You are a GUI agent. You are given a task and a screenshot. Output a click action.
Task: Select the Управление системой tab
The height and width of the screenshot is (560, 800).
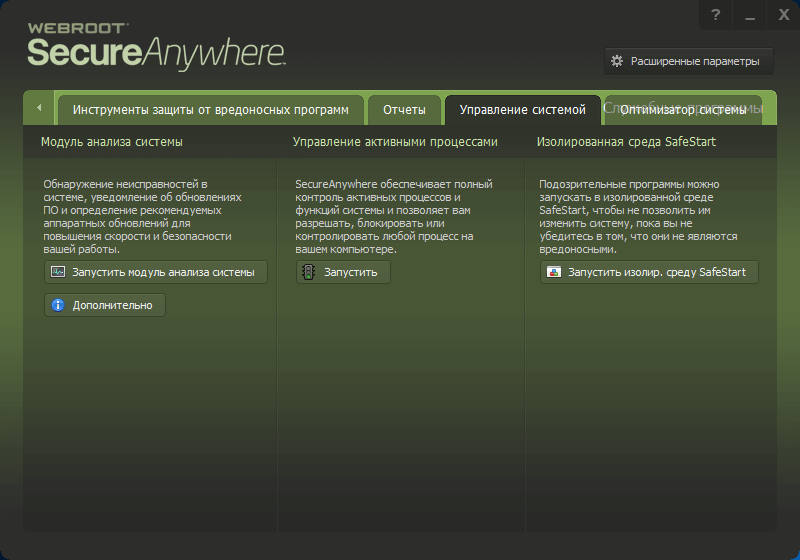(x=522, y=110)
